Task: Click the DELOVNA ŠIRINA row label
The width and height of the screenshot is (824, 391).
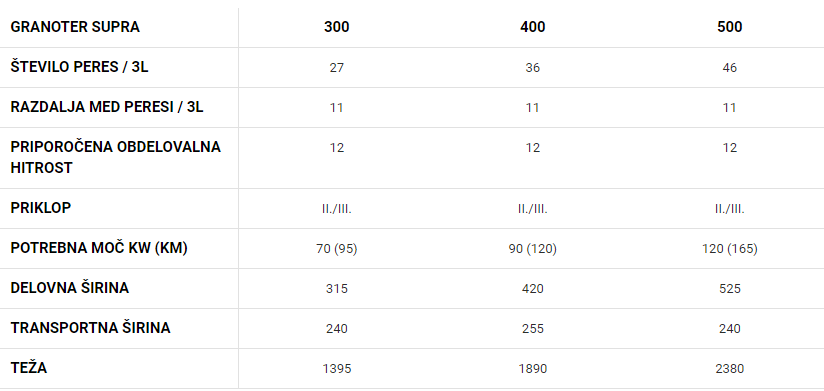Action: coord(69,287)
